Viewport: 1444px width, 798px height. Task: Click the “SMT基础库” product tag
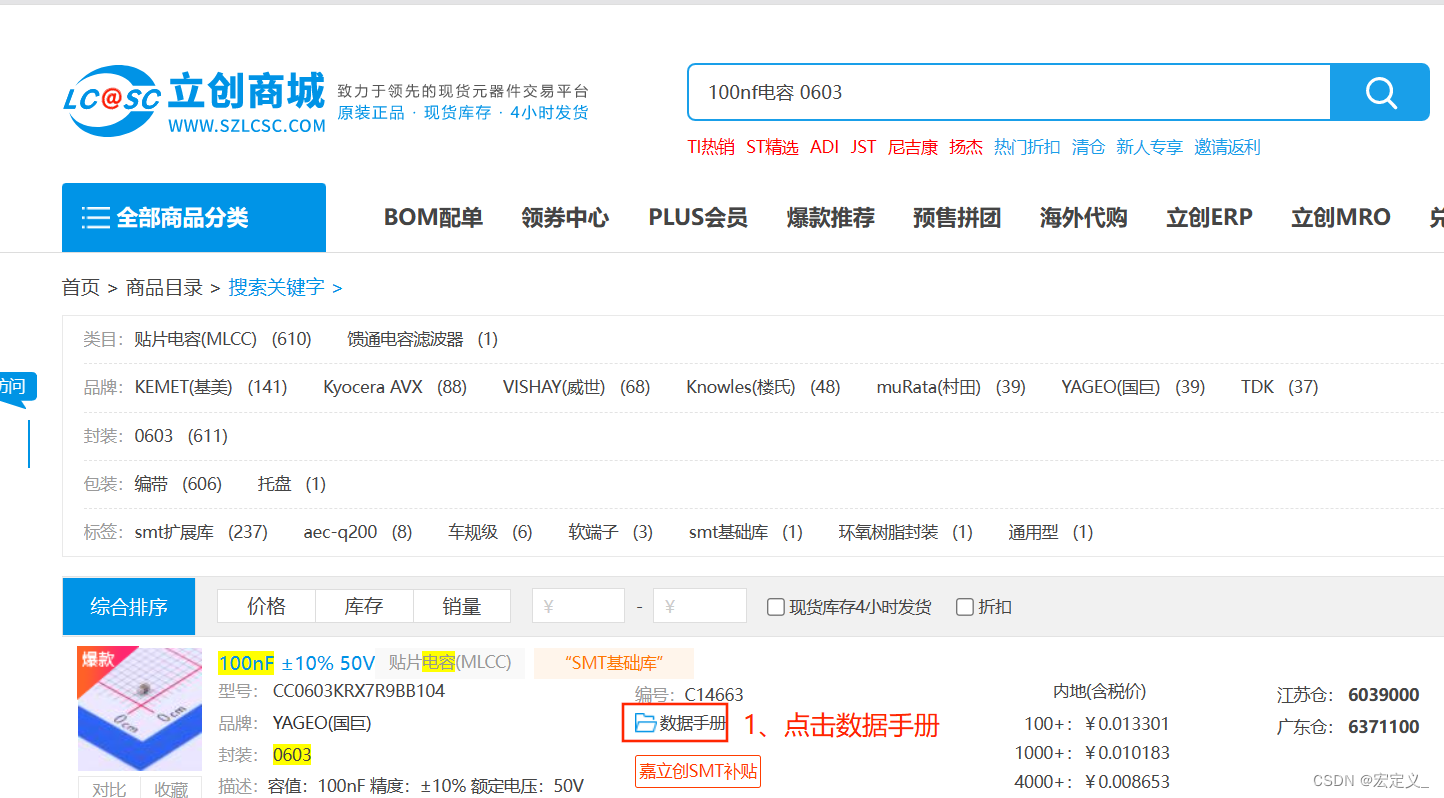(x=614, y=663)
